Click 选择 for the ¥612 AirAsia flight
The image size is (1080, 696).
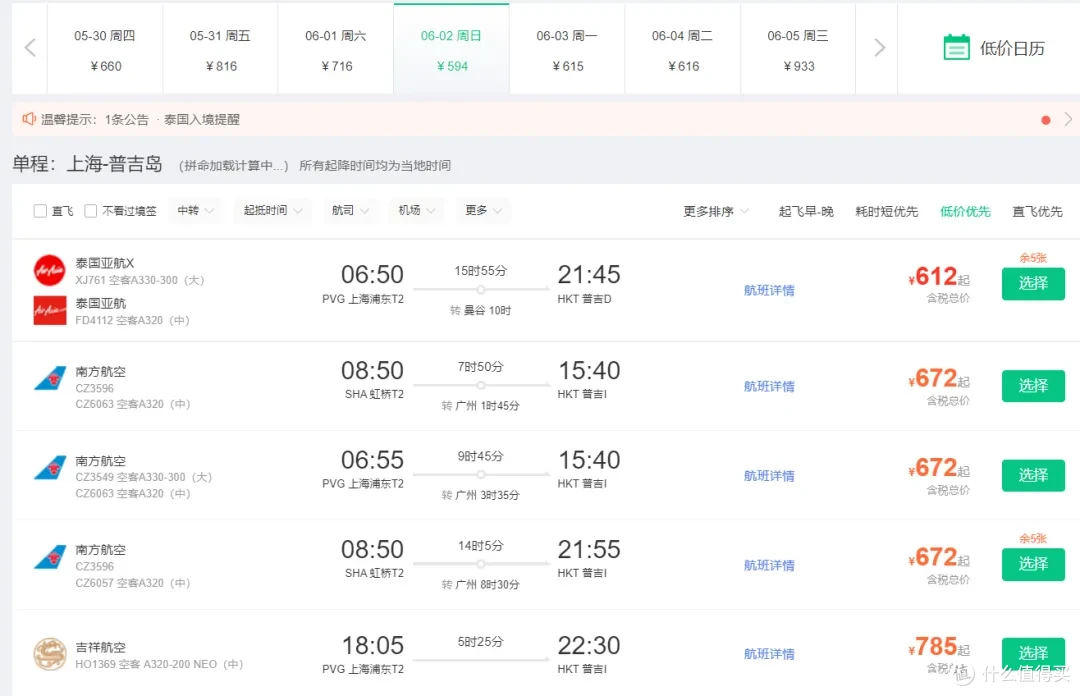[1033, 283]
